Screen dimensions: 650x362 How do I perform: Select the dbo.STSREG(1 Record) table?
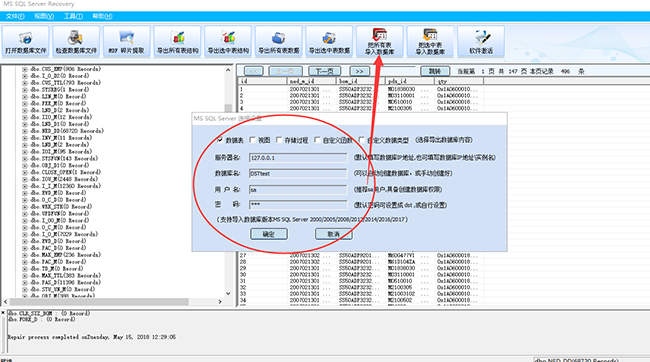(x=60, y=90)
